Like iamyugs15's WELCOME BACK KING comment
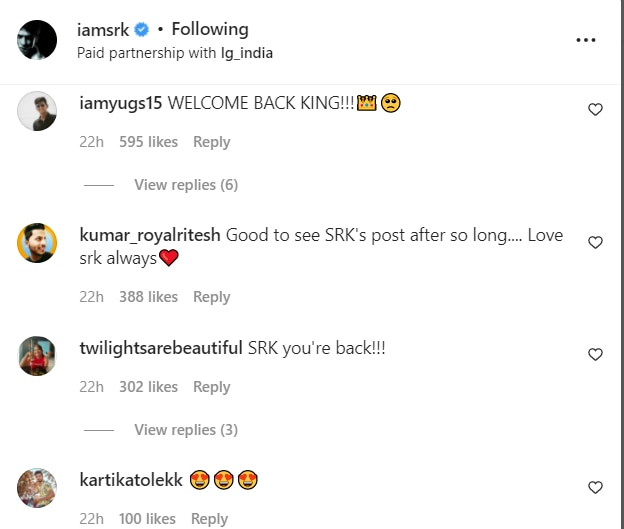Screen dimensions: 624x529 click(x=595, y=109)
